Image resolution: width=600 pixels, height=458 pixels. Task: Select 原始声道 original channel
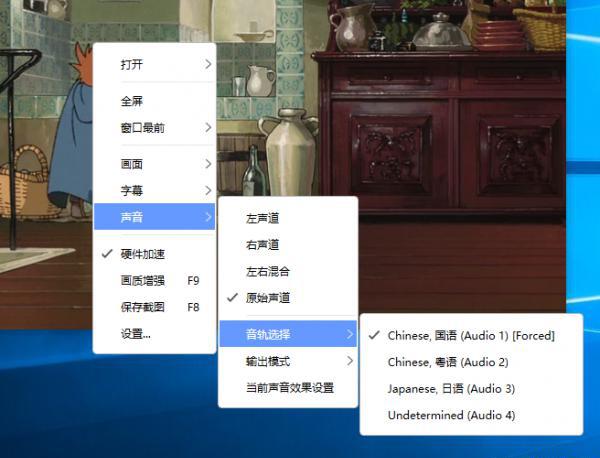click(288, 298)
